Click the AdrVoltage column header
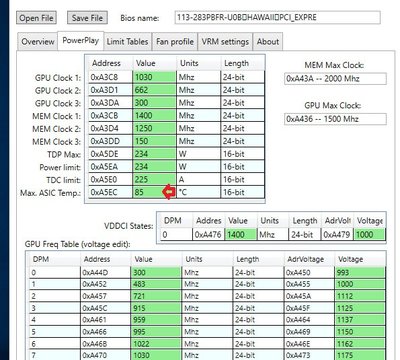 pyautogui.click(x=305, y=259)
